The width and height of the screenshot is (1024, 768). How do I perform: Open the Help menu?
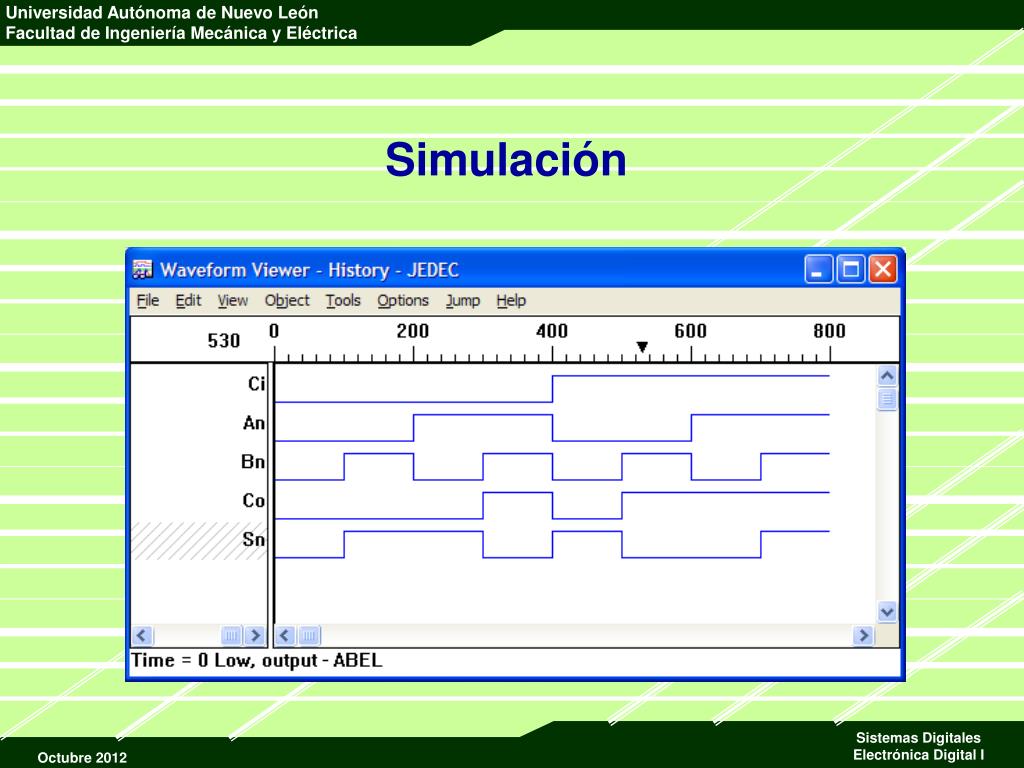click(x=511, y=300)
